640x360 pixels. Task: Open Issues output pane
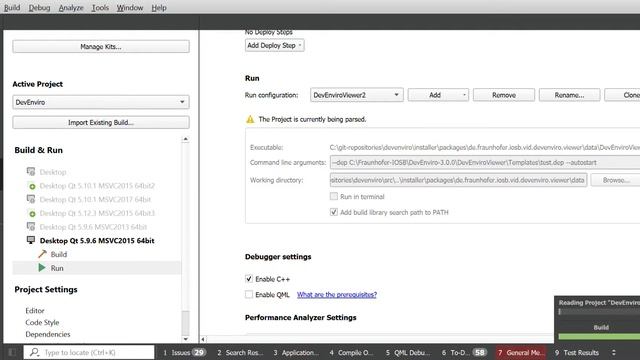coord(184,352)
